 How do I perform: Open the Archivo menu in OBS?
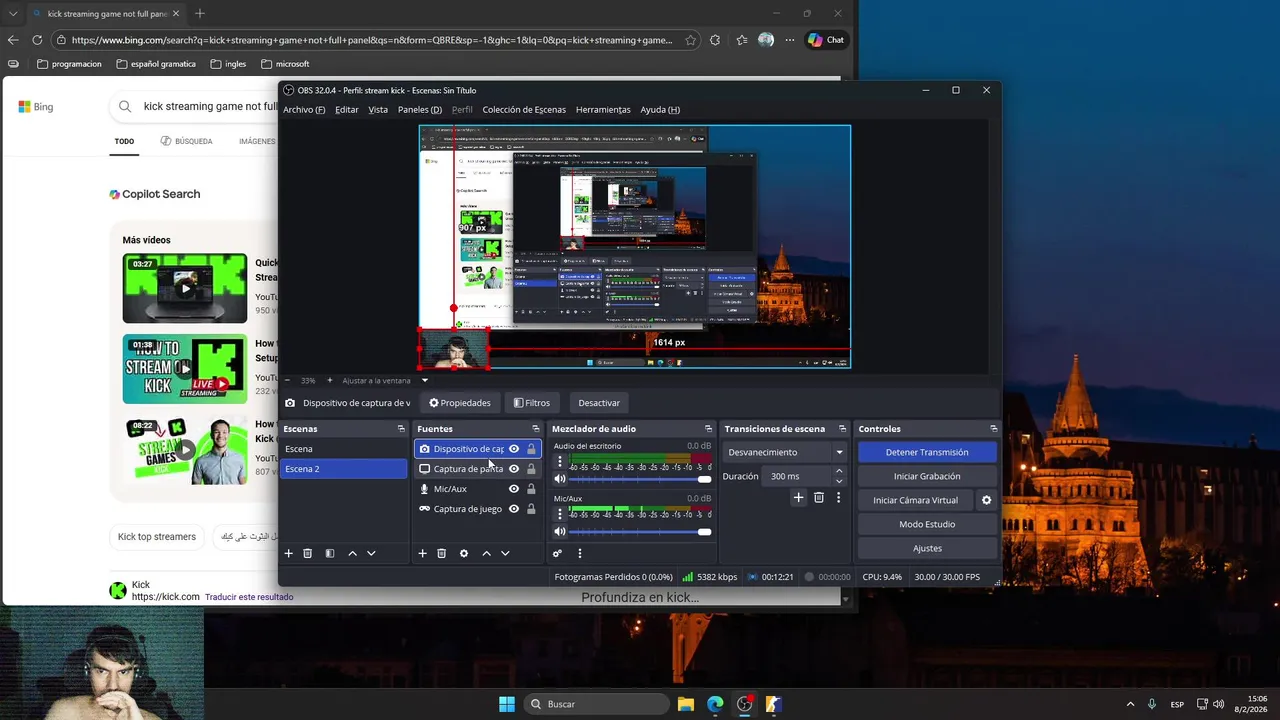[304, 110]
